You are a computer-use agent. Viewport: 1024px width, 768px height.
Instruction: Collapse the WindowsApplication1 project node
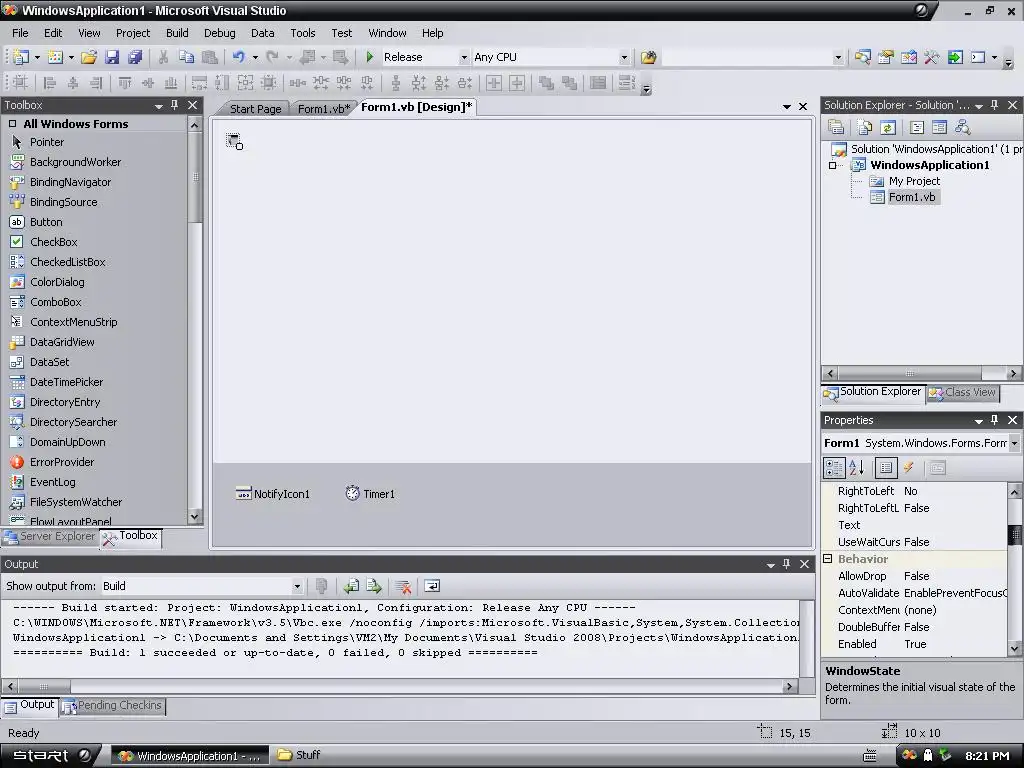833,165
